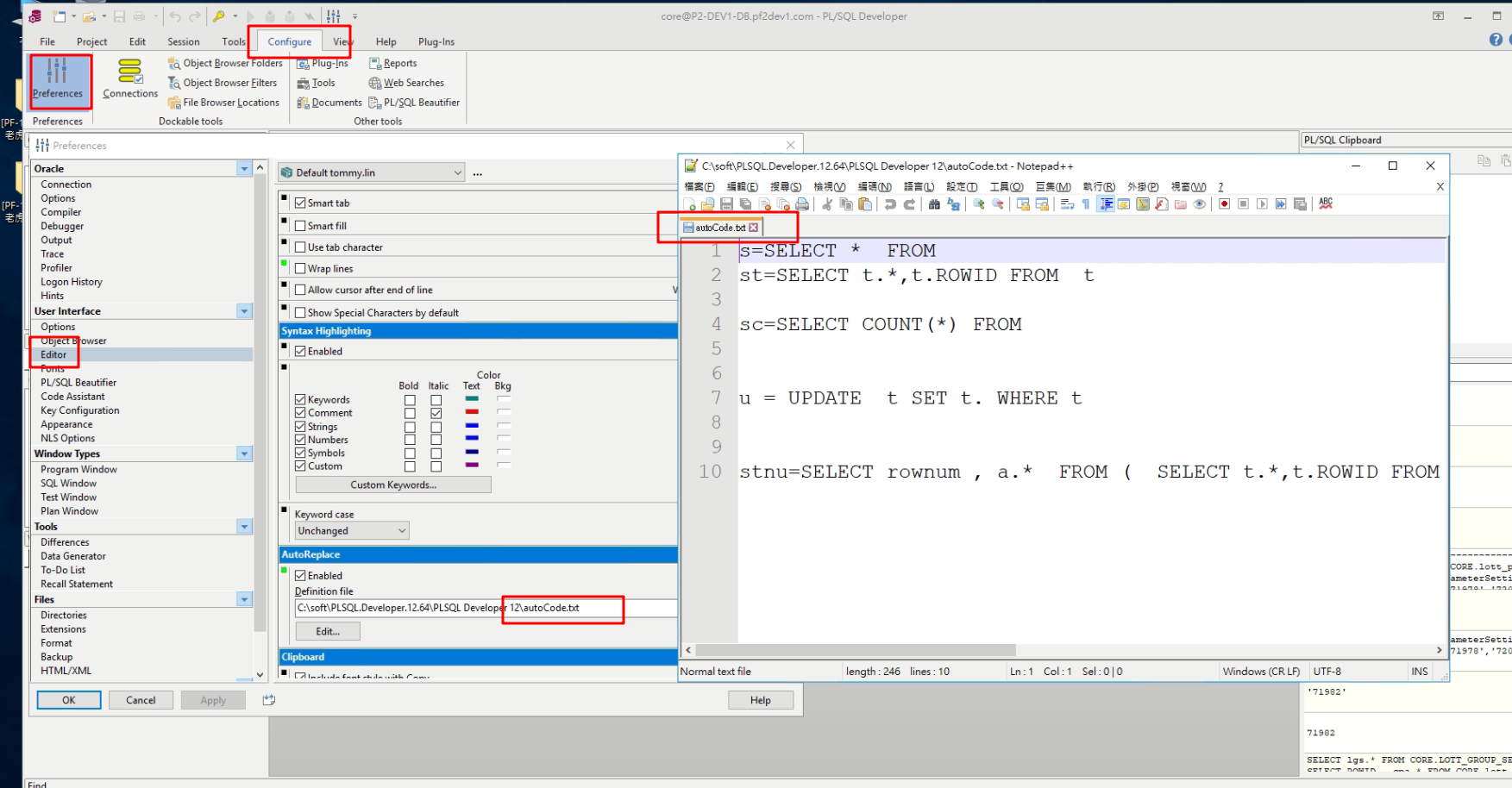Click the ellipsis button beside preference set

tap(477, 173)
